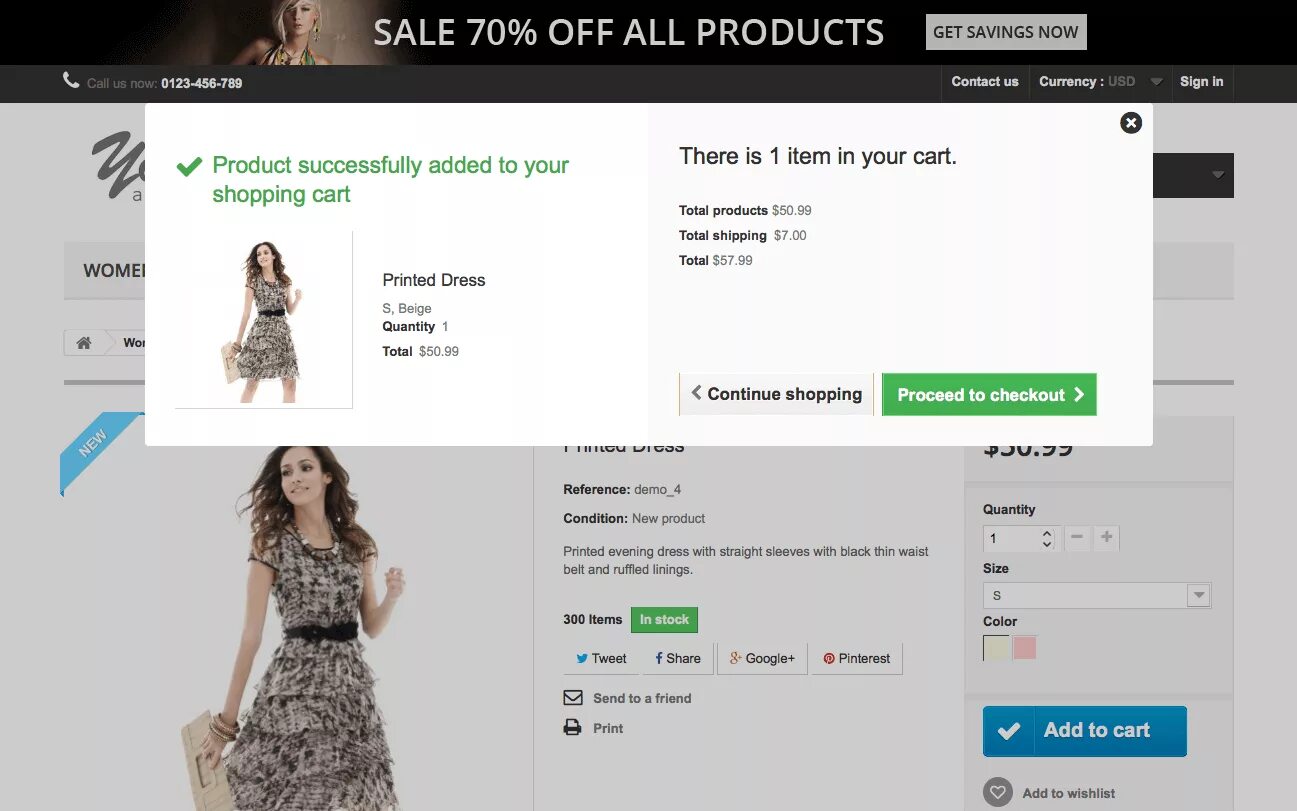Click the Print icon link
1297x811 pixels.
tap(573, 728)
